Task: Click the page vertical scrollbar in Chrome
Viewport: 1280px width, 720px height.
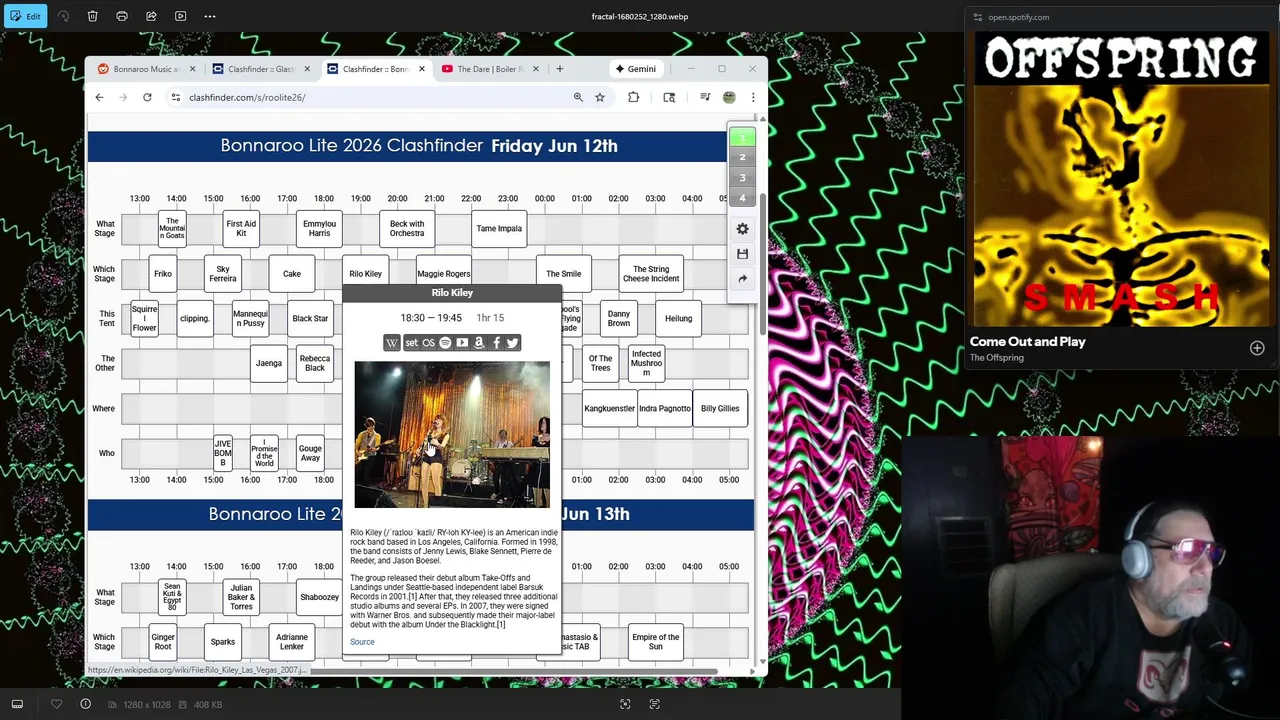Action: pyautogui.click(x=762, y=265)
